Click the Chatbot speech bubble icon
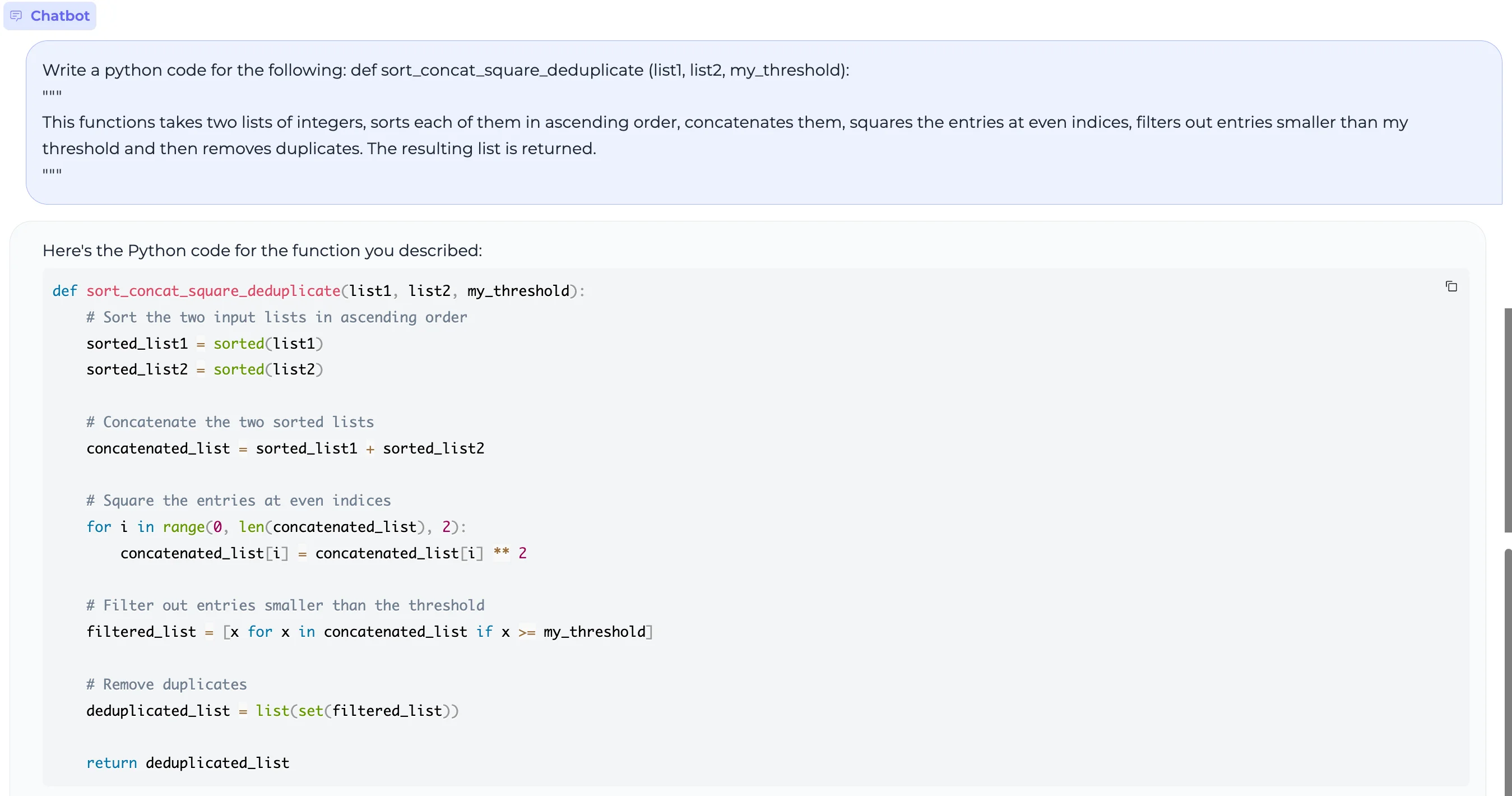1512x796 pixels. pos(16,16)
